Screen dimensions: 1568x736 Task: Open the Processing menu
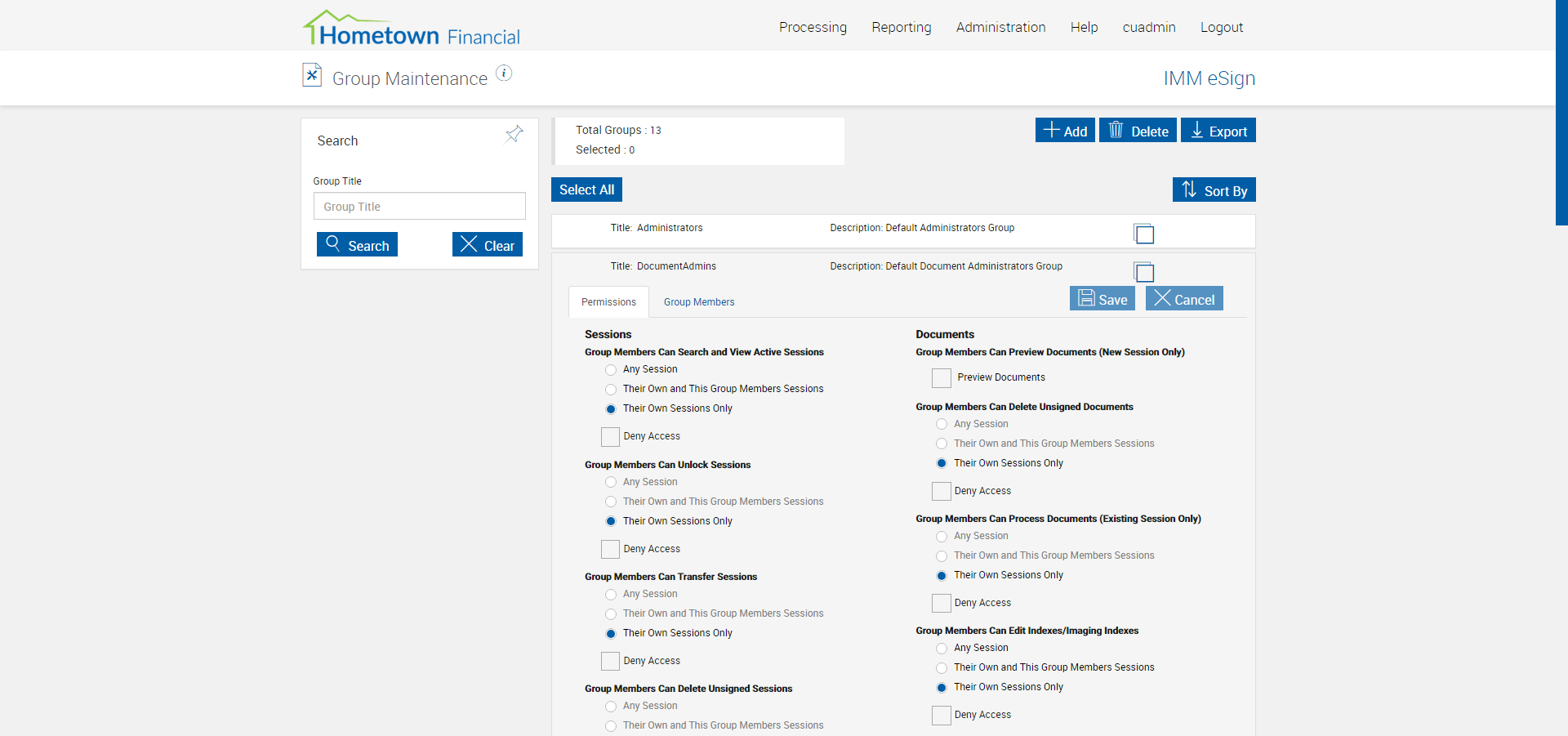click(x=813, y=27)
